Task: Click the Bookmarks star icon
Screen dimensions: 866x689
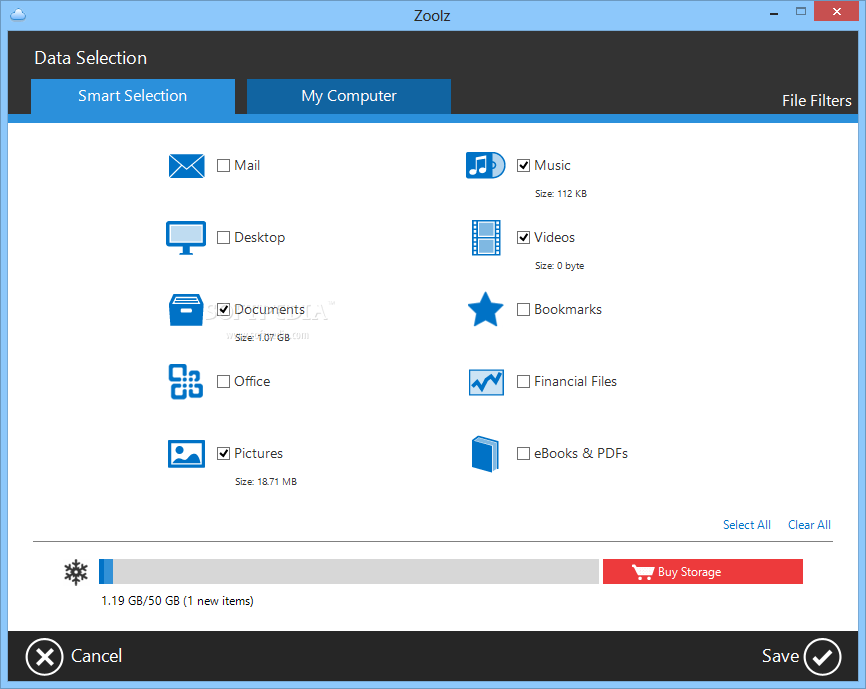Action: tap(485, 309)
